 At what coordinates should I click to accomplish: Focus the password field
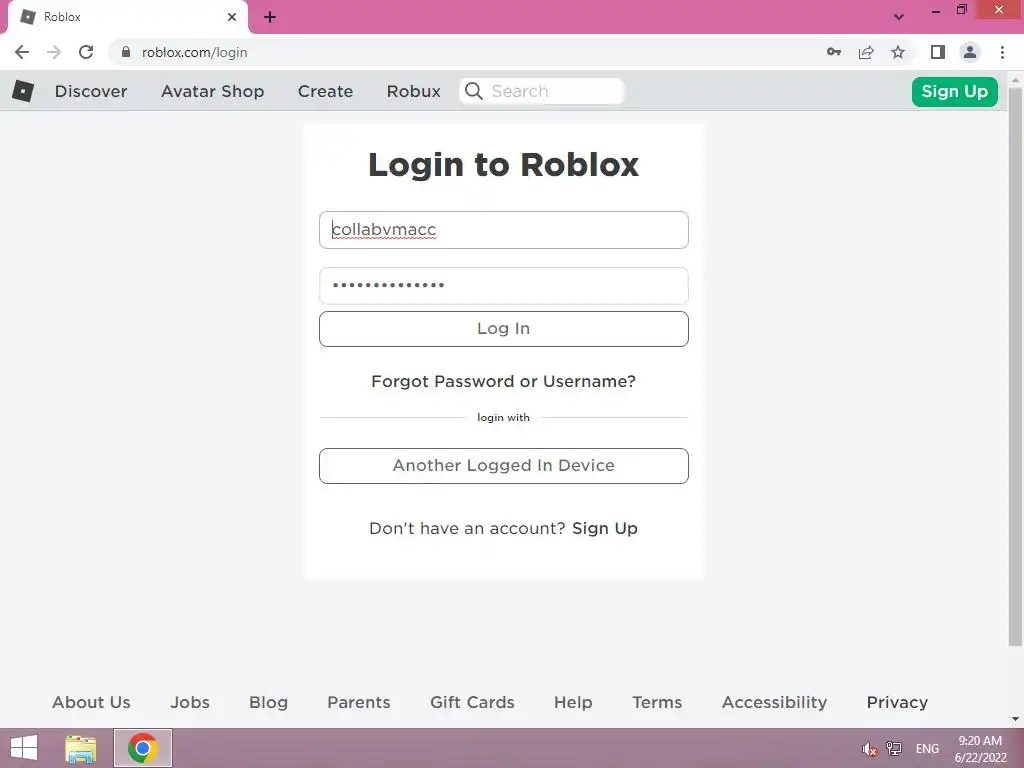point(504,285)
